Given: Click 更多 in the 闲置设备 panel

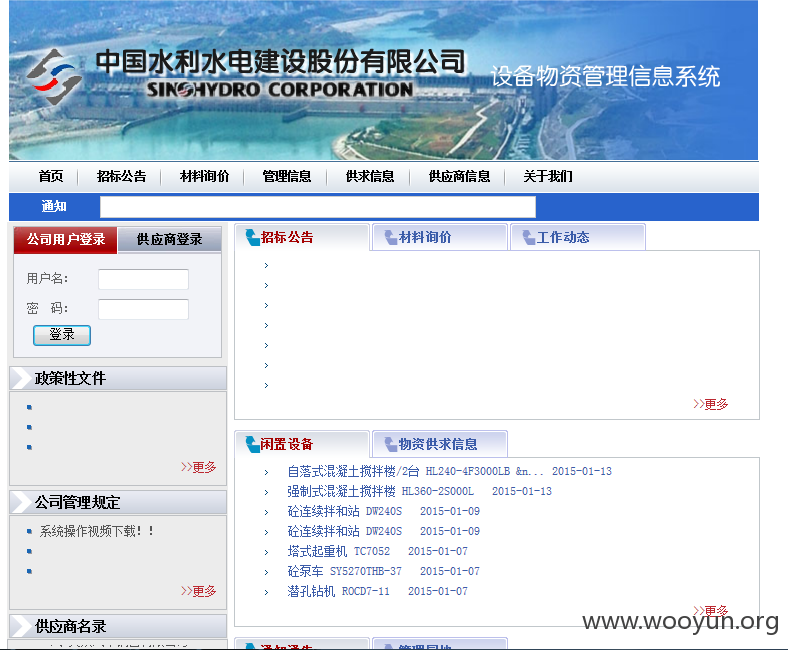Looking at the screenshot, I should coord(711,611).
